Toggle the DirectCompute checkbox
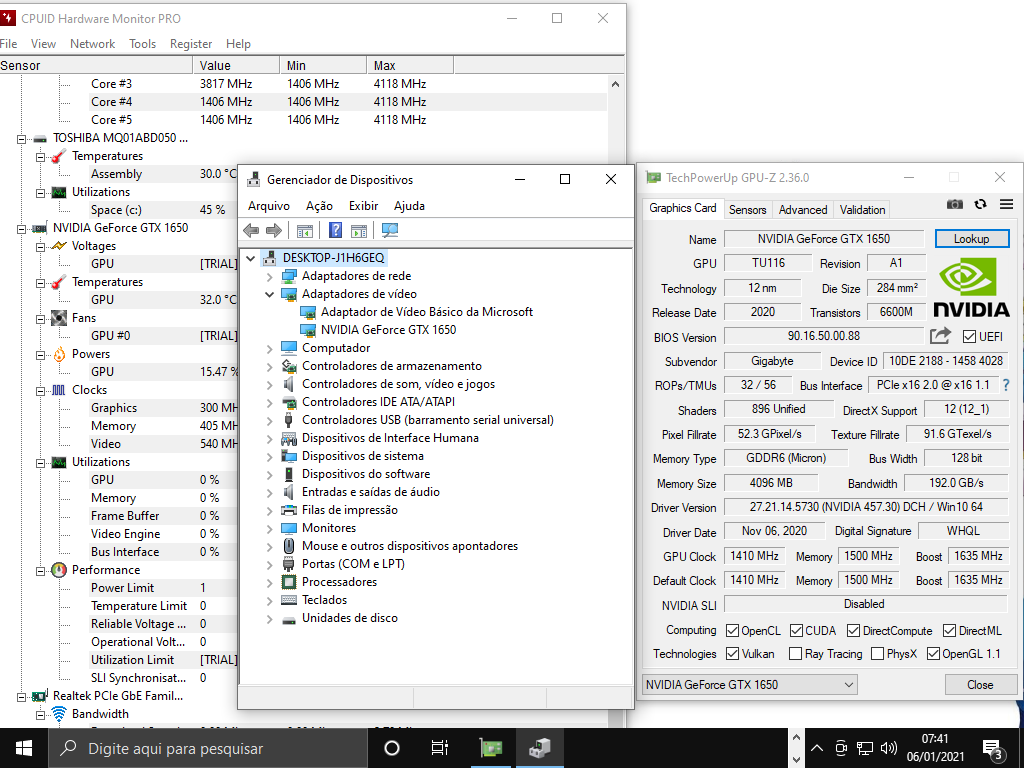 tap(853, 631)
